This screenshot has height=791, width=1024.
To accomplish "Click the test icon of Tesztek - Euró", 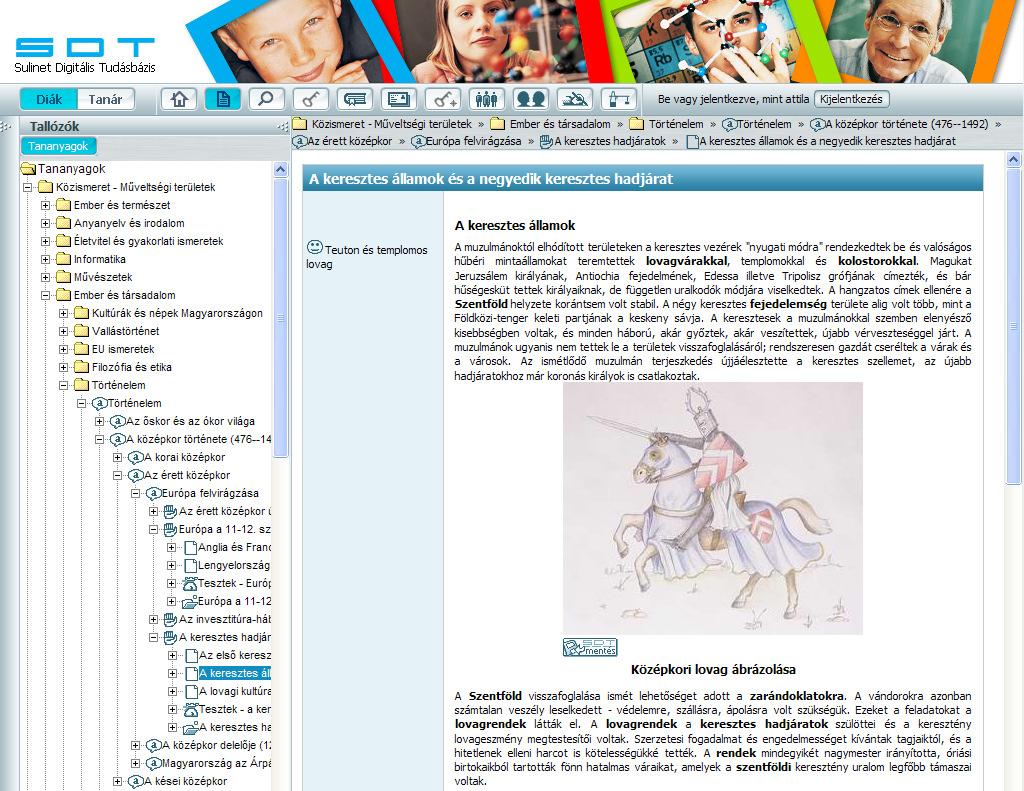I will pyautogui.click(x=190, y=583).
